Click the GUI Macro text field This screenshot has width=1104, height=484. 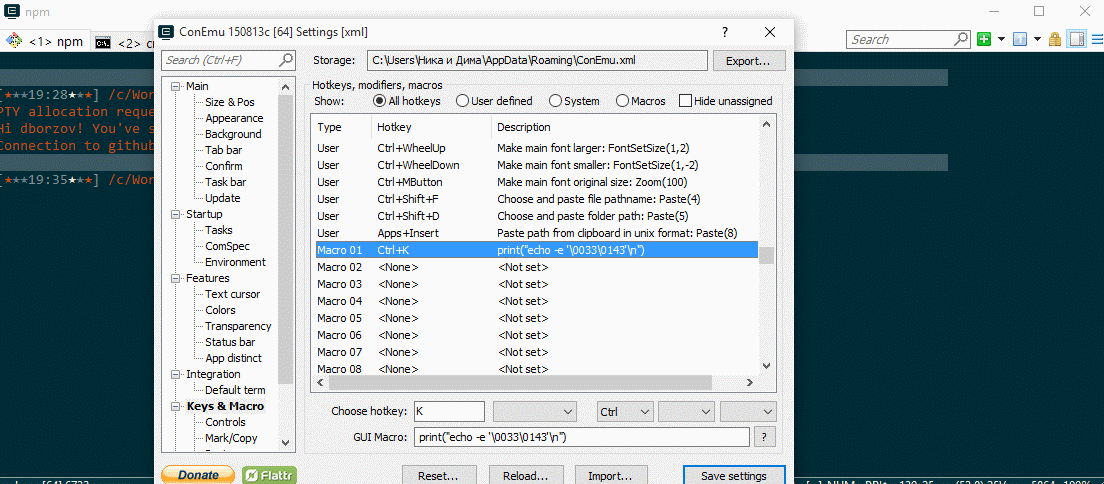[x=582, y=437]
